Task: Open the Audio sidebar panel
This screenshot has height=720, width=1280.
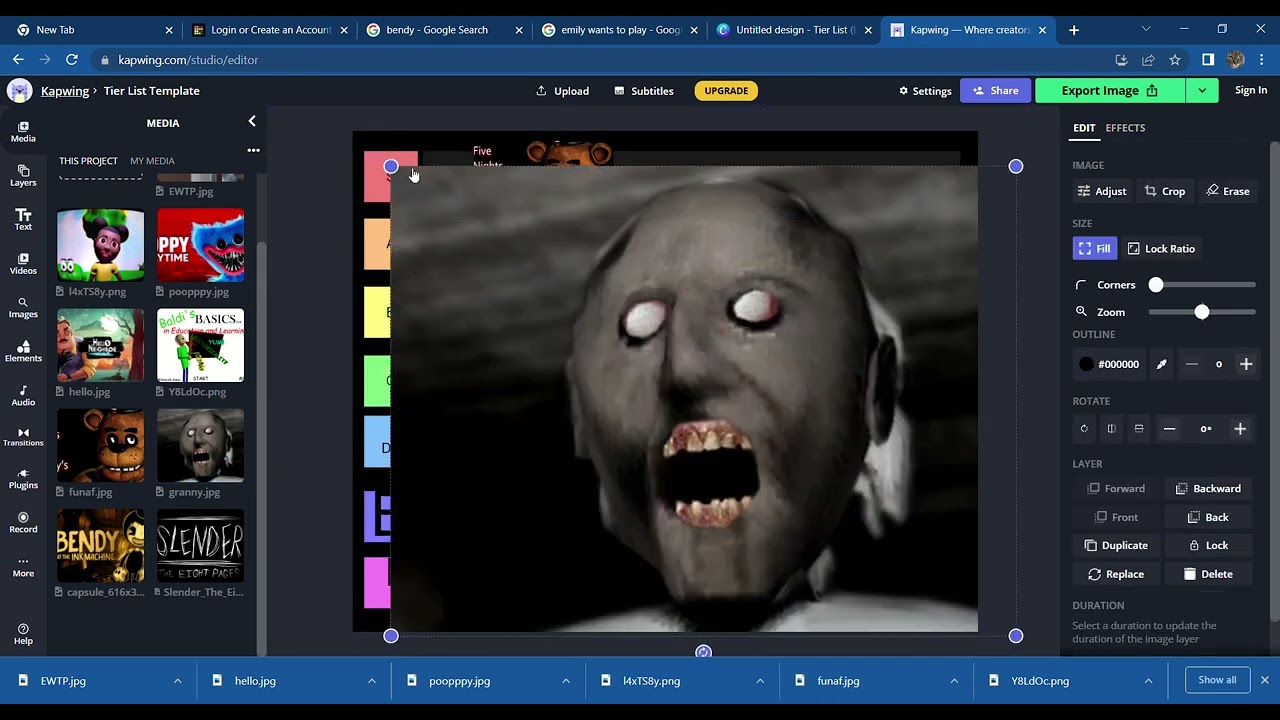Action: 23,396
